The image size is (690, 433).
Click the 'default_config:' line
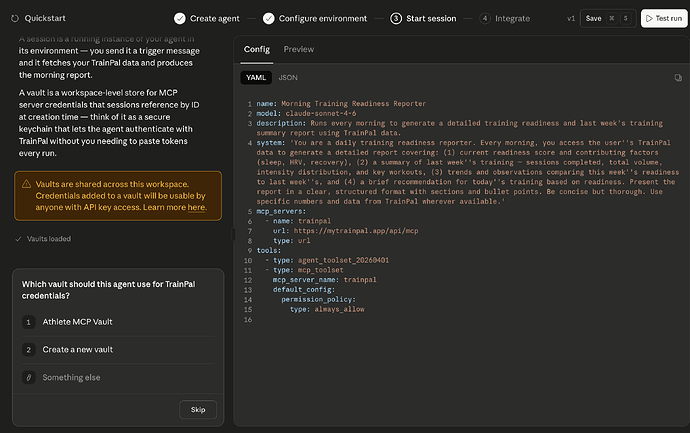304,290
